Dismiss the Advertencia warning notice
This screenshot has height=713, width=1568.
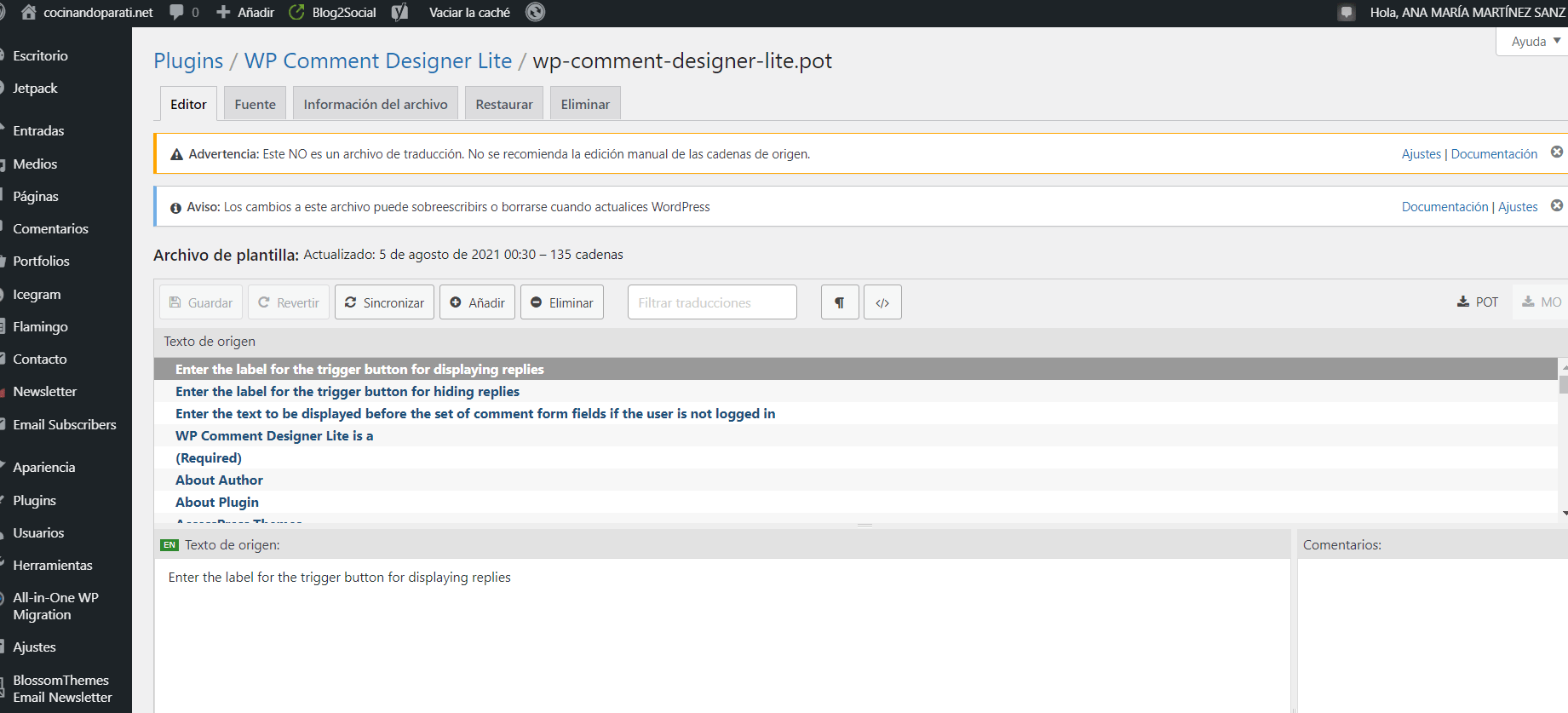1557,152
